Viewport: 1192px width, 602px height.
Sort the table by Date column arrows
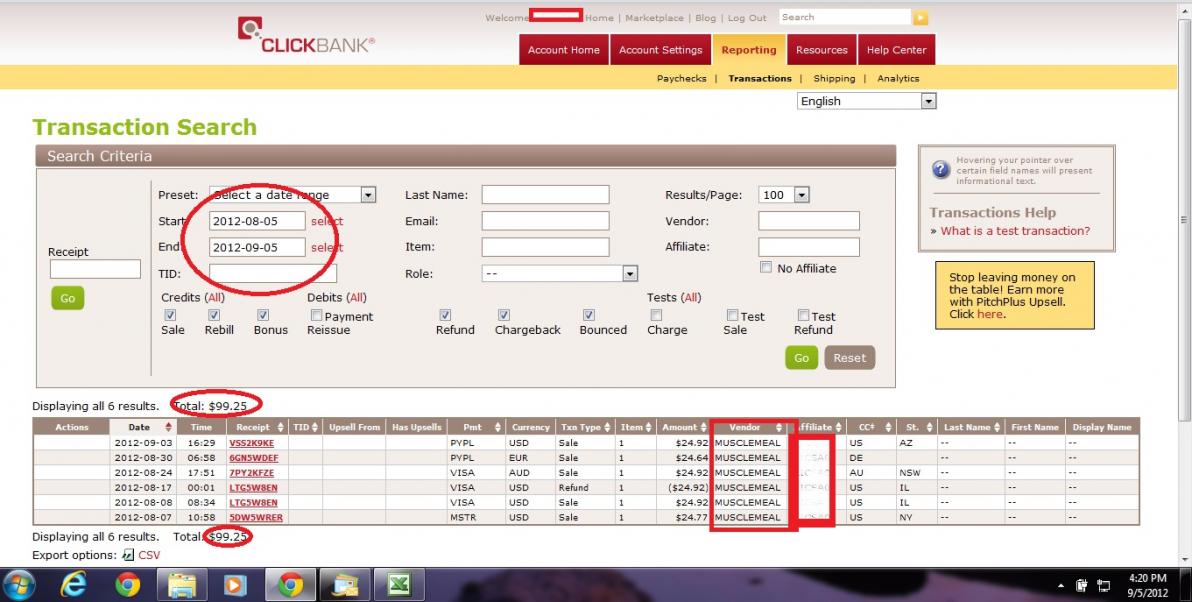[168, 427]
